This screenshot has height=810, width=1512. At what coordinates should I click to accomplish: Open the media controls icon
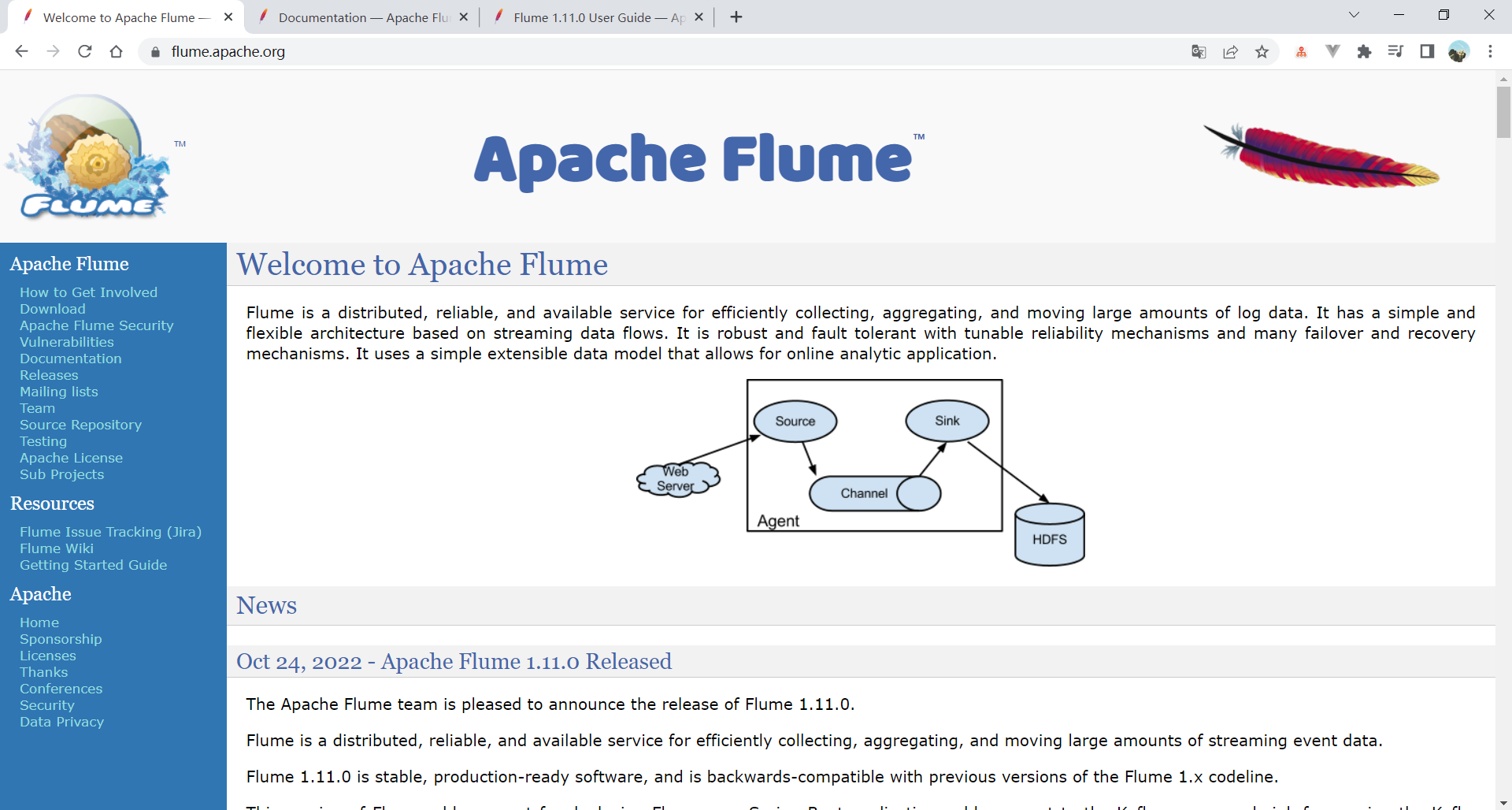pos(1395,51)
